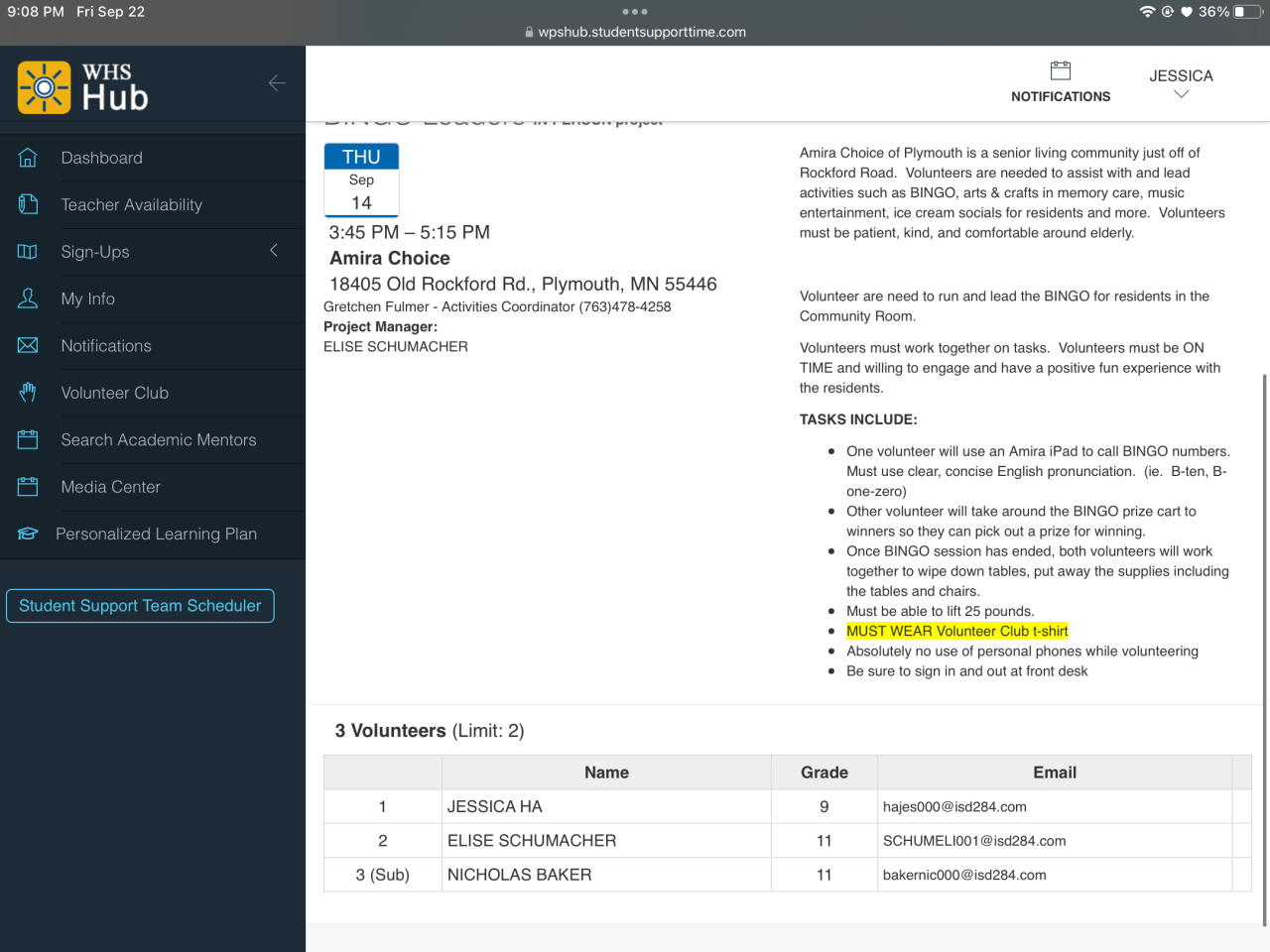Image resolution: width=1270 pixels, height=952 pixels.
Task: Click the Email column header
Action: 1055,773
